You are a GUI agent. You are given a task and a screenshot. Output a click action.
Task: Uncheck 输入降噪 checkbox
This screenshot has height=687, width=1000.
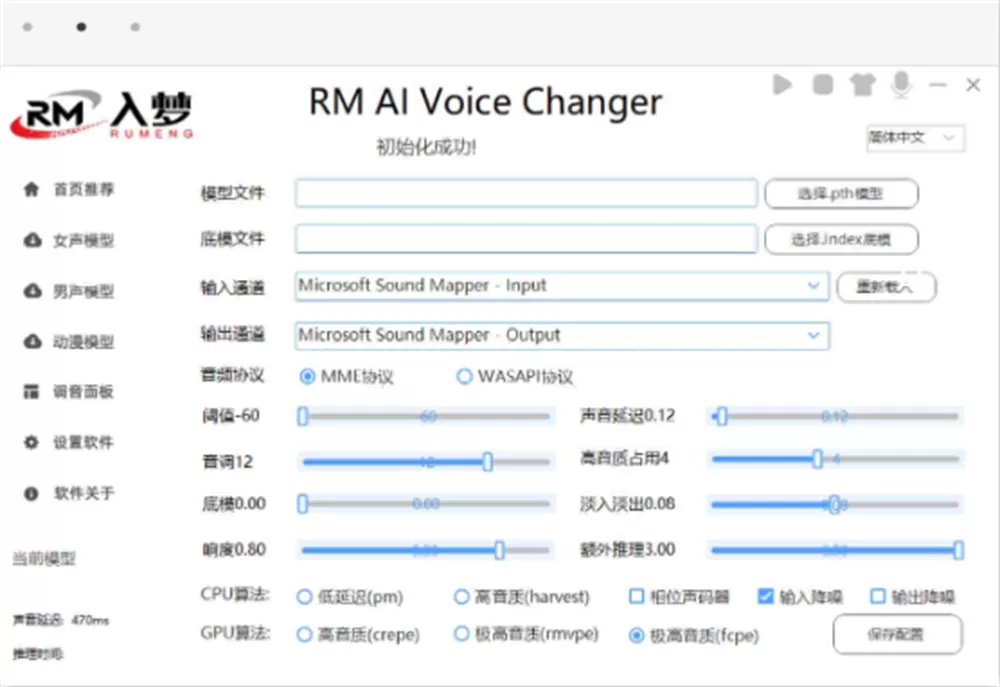click(x=765, y=596)
